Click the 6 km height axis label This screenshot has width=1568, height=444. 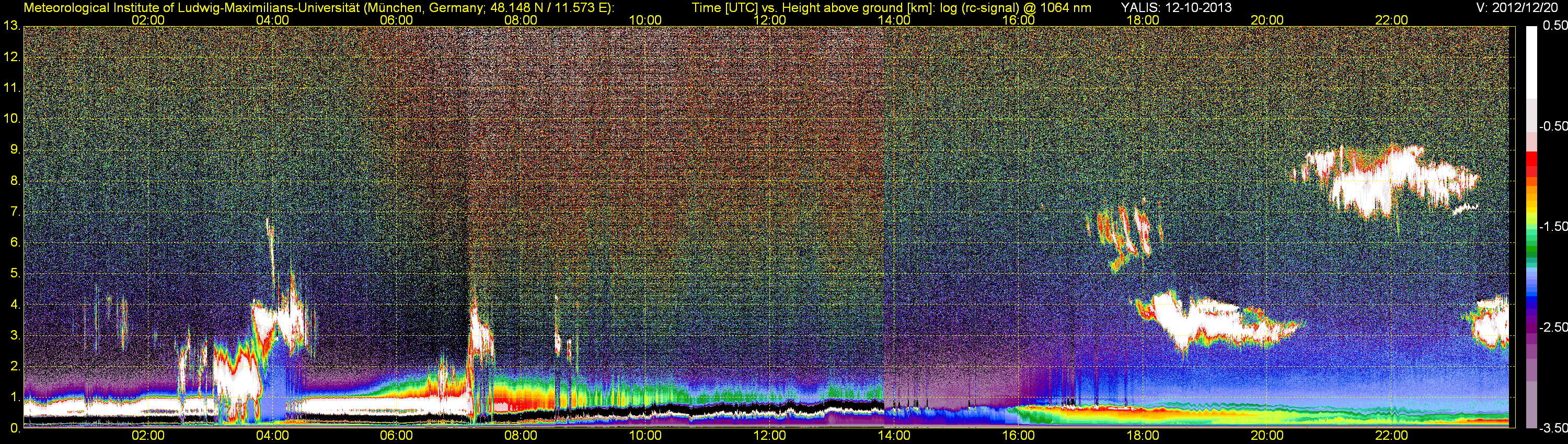pyautogui.click(x=15, y=243)
